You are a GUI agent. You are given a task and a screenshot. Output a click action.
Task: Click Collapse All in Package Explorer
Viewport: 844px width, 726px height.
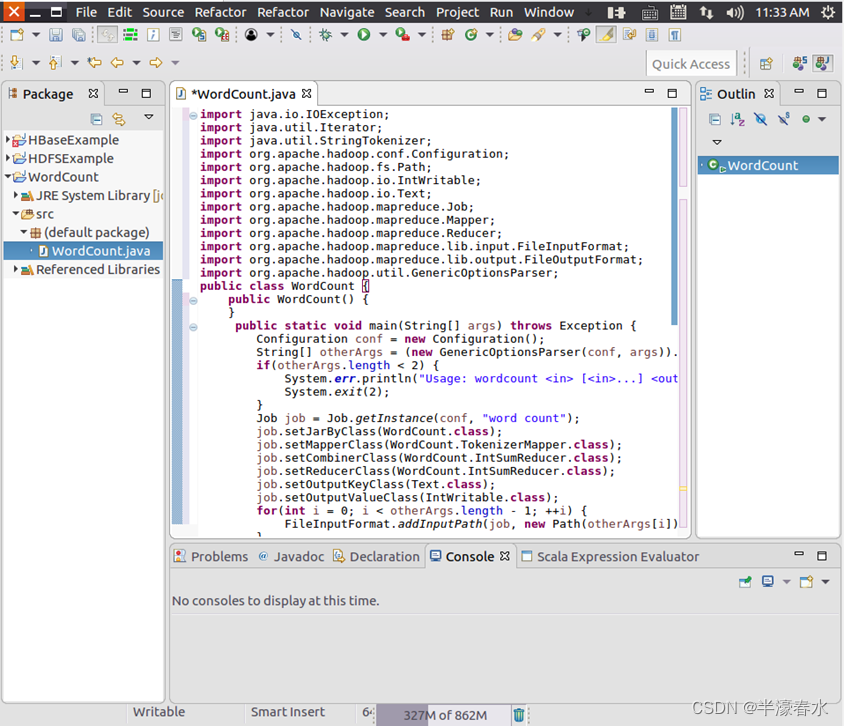[96, 119]
